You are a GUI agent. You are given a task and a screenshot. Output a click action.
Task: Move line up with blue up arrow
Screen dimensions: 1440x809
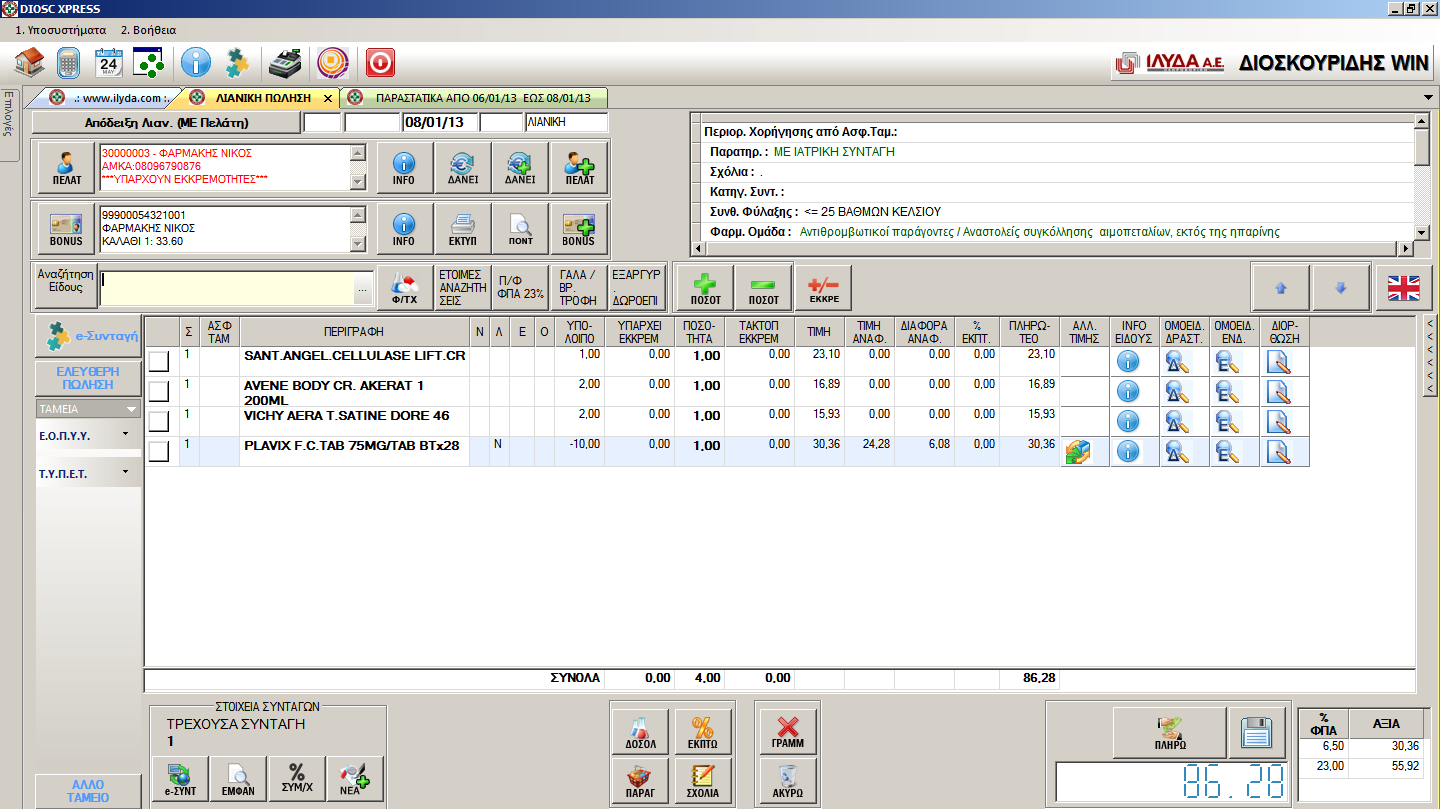tap(1281, 288)
